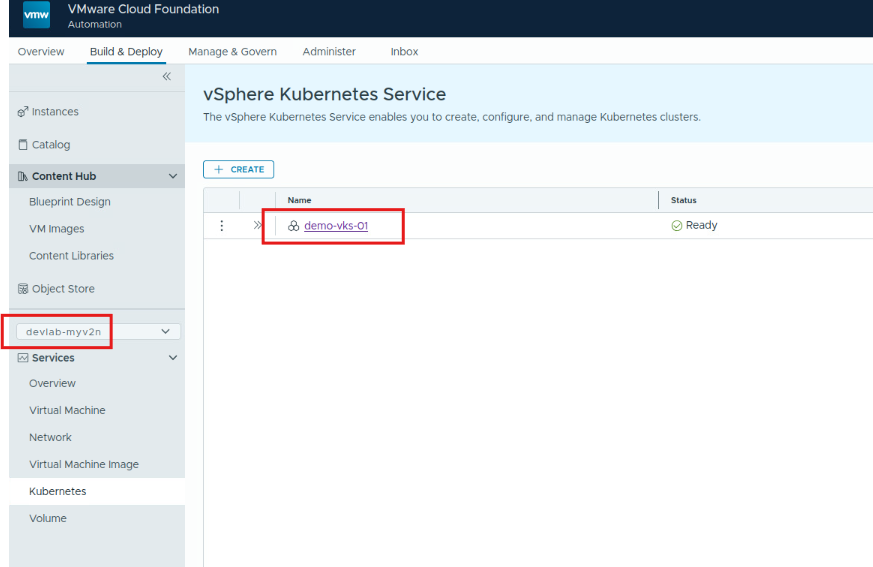This screenshot has width=873, height=567.
Task: Collapse the Content Hub section
Action: pyautogui.click(x=172, y=176)
